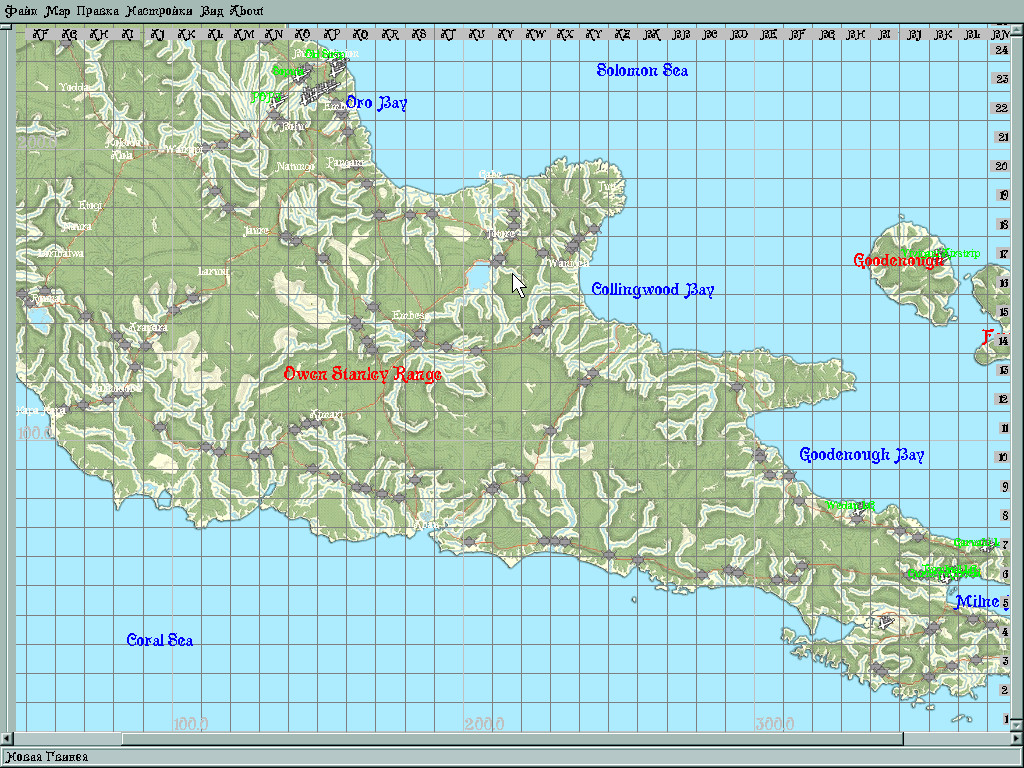This screenshot has height=768, width=1024.
Task: Select the bridge icon under the KG column header
Action: click(x=66, y=43)
